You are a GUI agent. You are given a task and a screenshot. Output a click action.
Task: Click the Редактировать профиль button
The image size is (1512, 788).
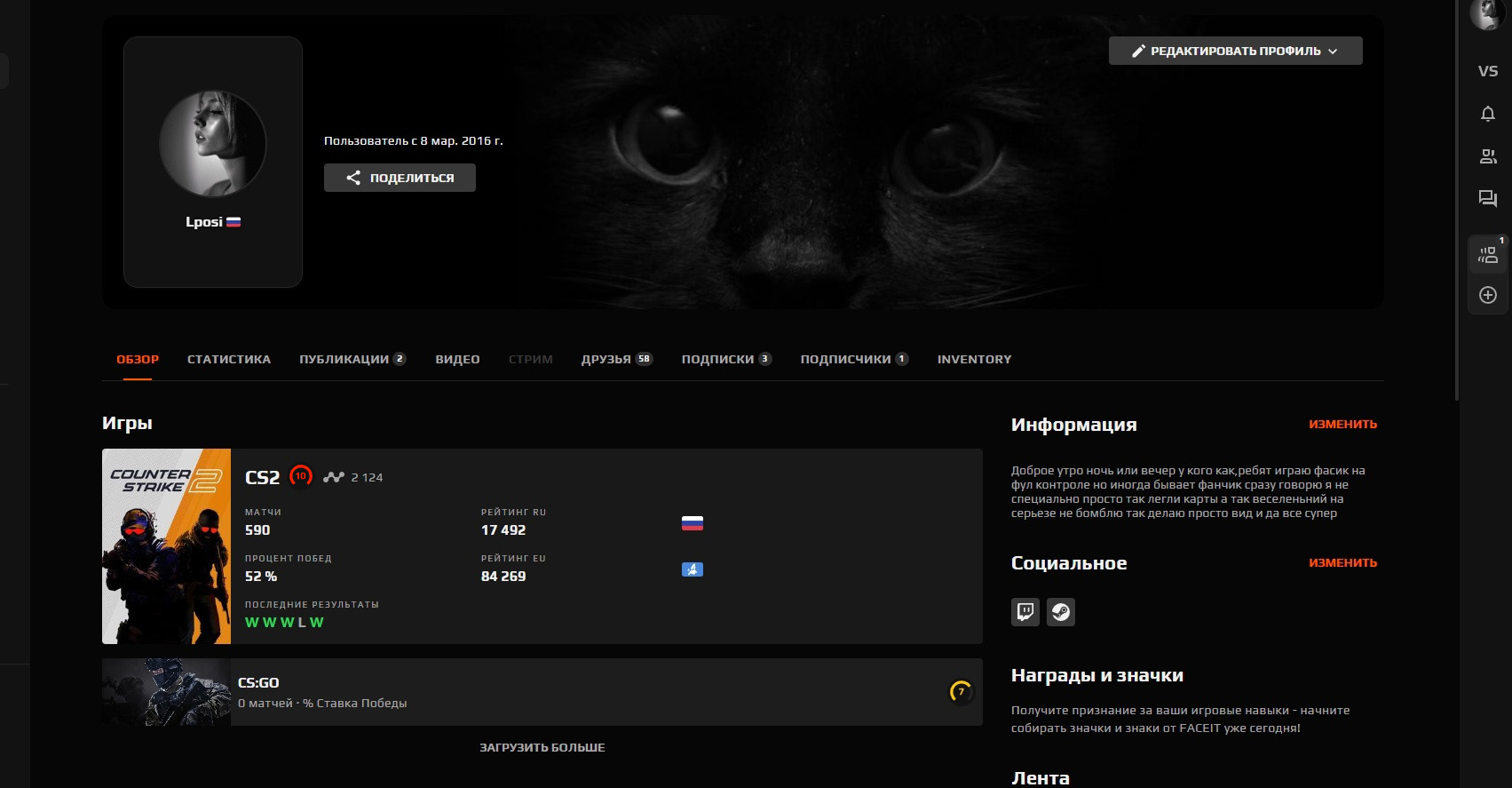click(x=1236, y=52)
